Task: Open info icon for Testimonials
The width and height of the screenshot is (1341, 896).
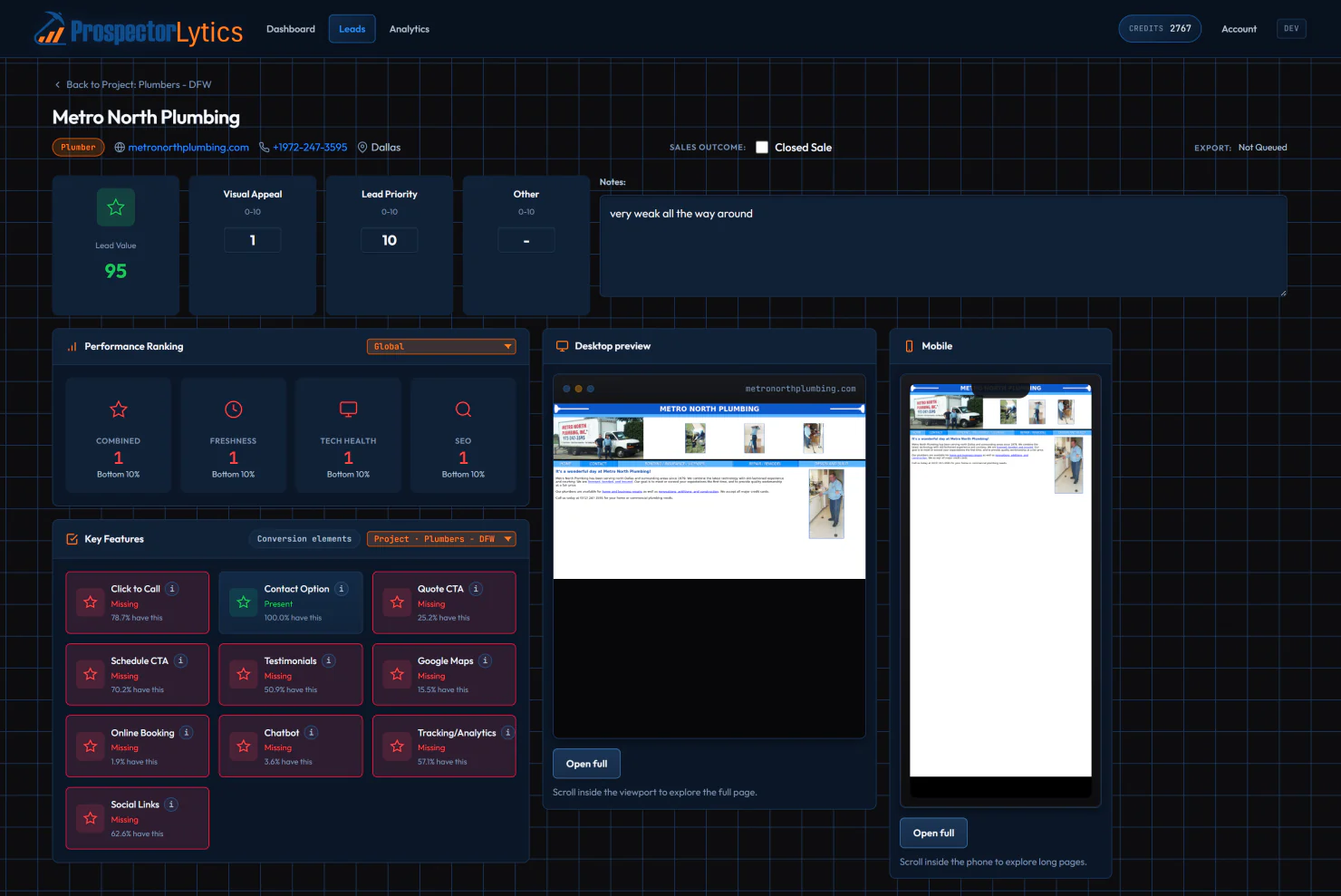Action: click(329, 660)
